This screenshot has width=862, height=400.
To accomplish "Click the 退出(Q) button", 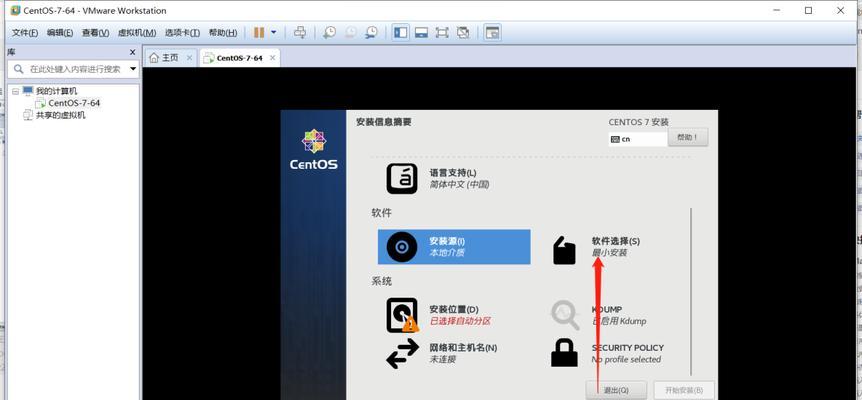I will point(616,390).
